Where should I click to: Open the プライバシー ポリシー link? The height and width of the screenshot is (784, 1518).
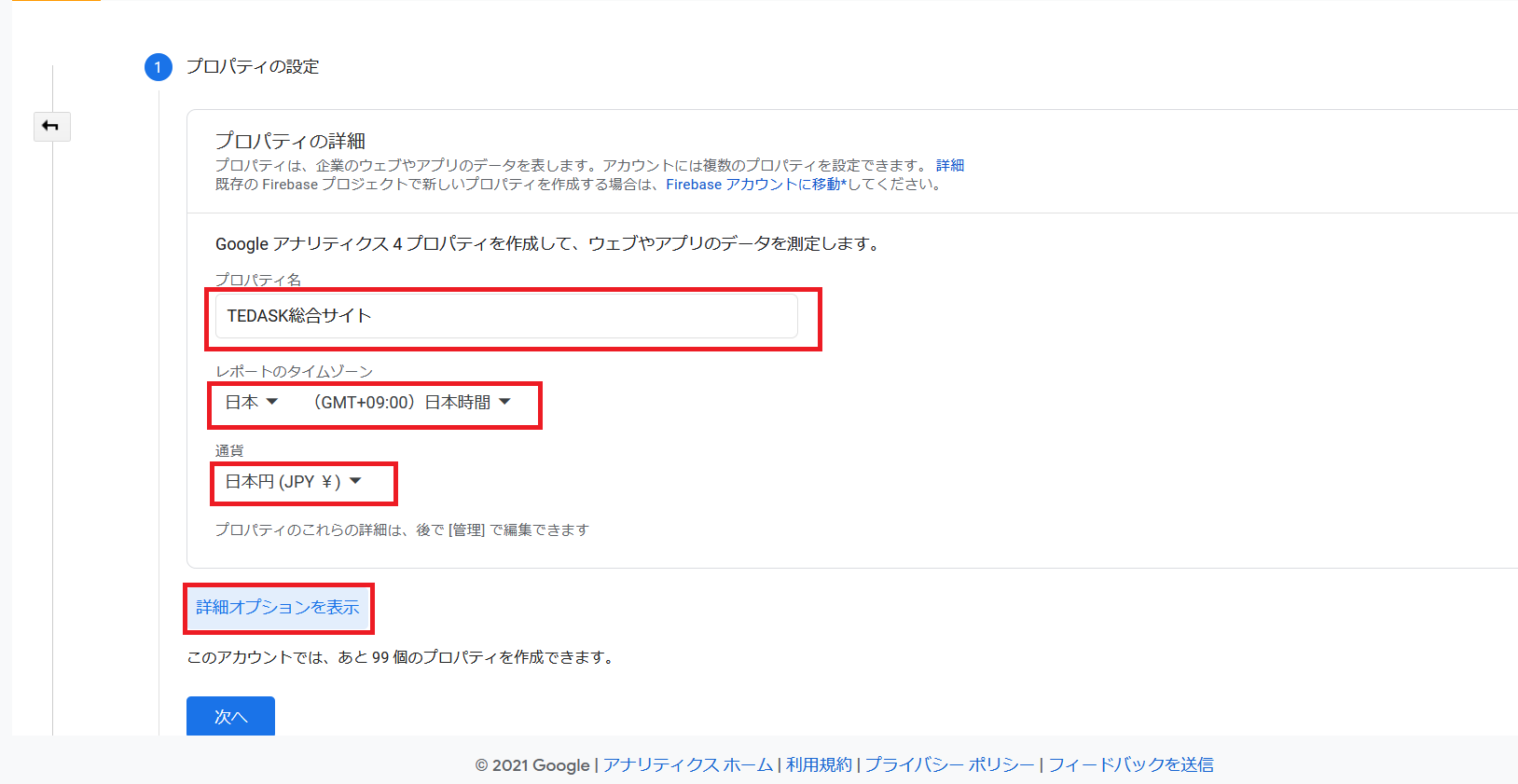pos(949,765)
